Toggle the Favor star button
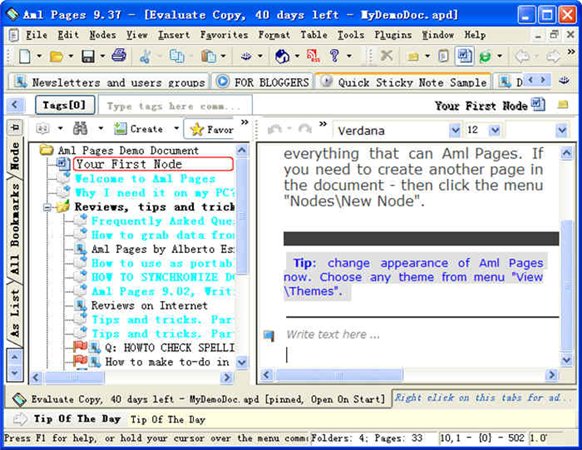The width and height of the screenshot is (582, 450). pos(212,129)
